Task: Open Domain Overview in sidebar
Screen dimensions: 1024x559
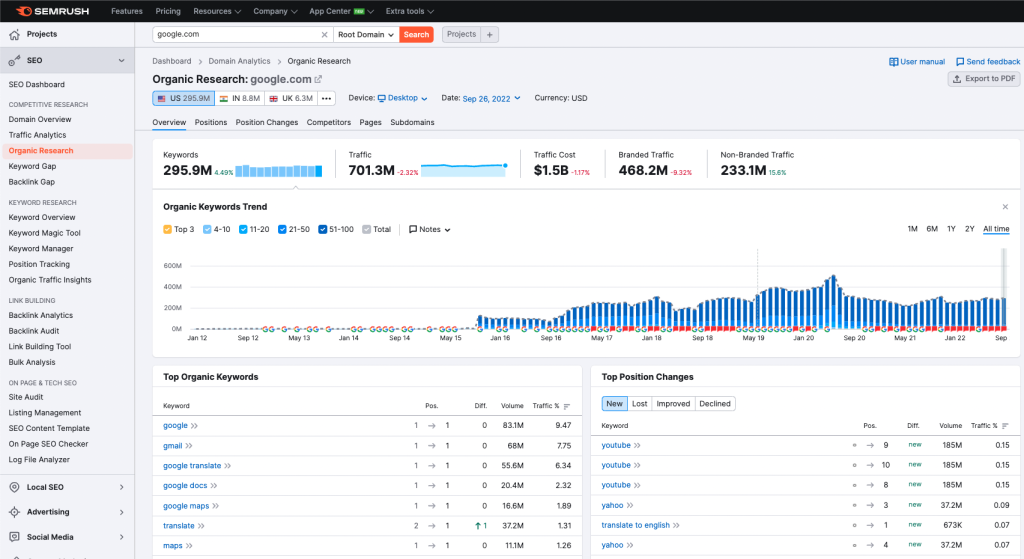Action: point(40,120)
